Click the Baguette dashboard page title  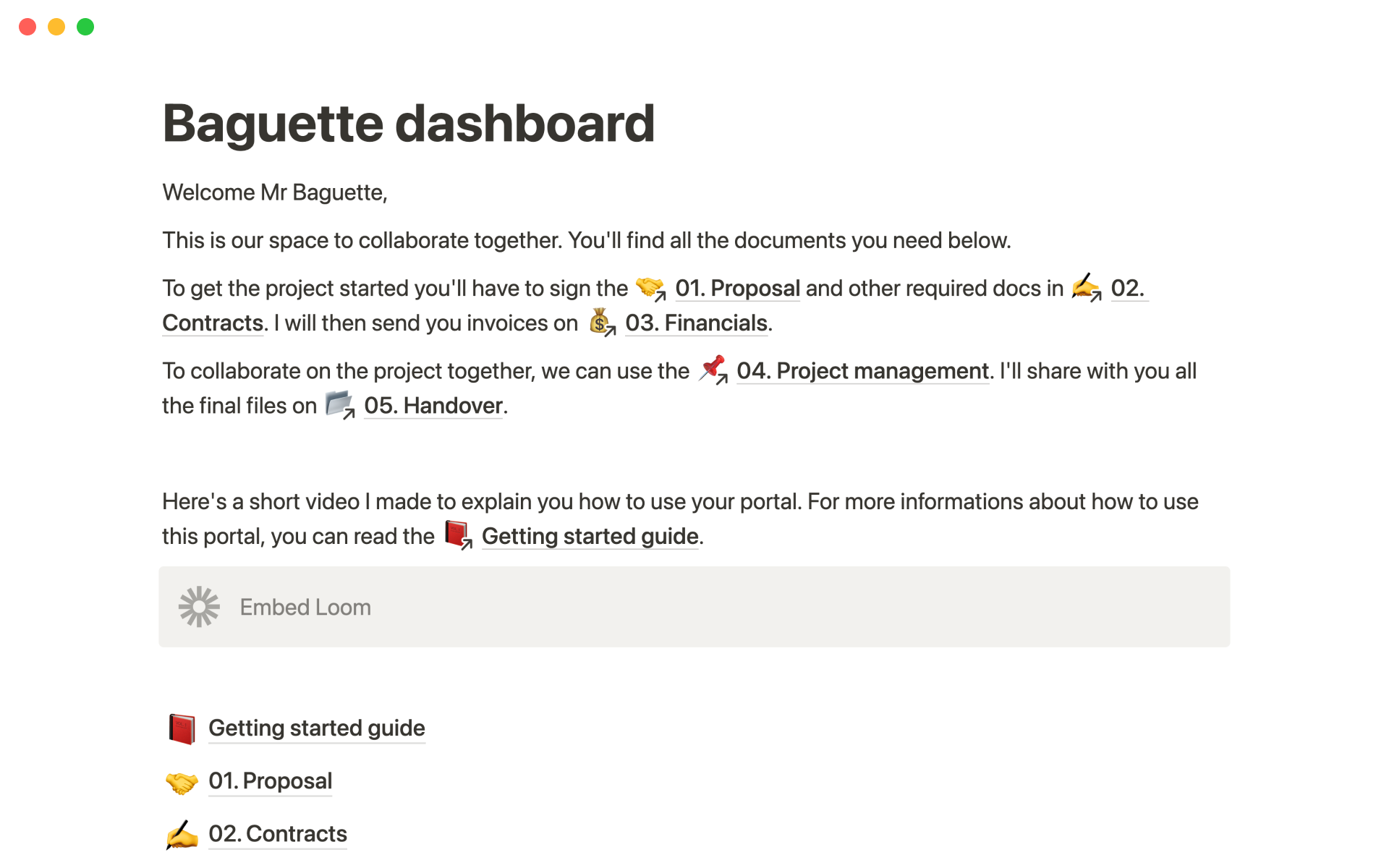pos(408,124)
